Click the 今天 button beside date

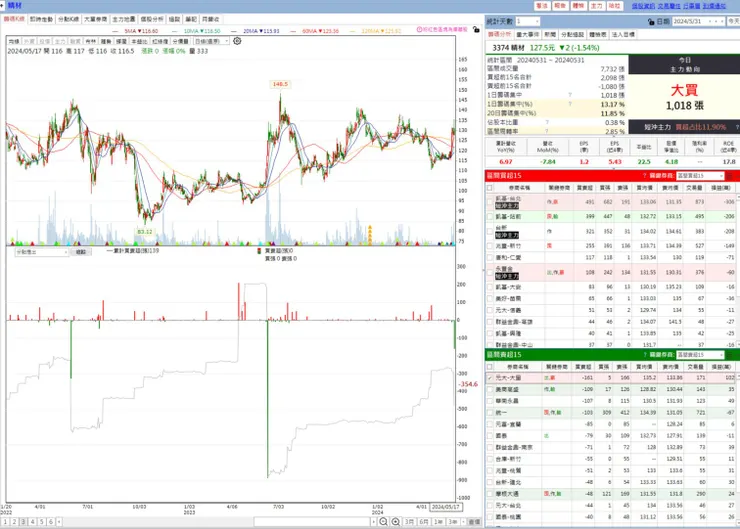pyautogui.click(x=733, y=22)
